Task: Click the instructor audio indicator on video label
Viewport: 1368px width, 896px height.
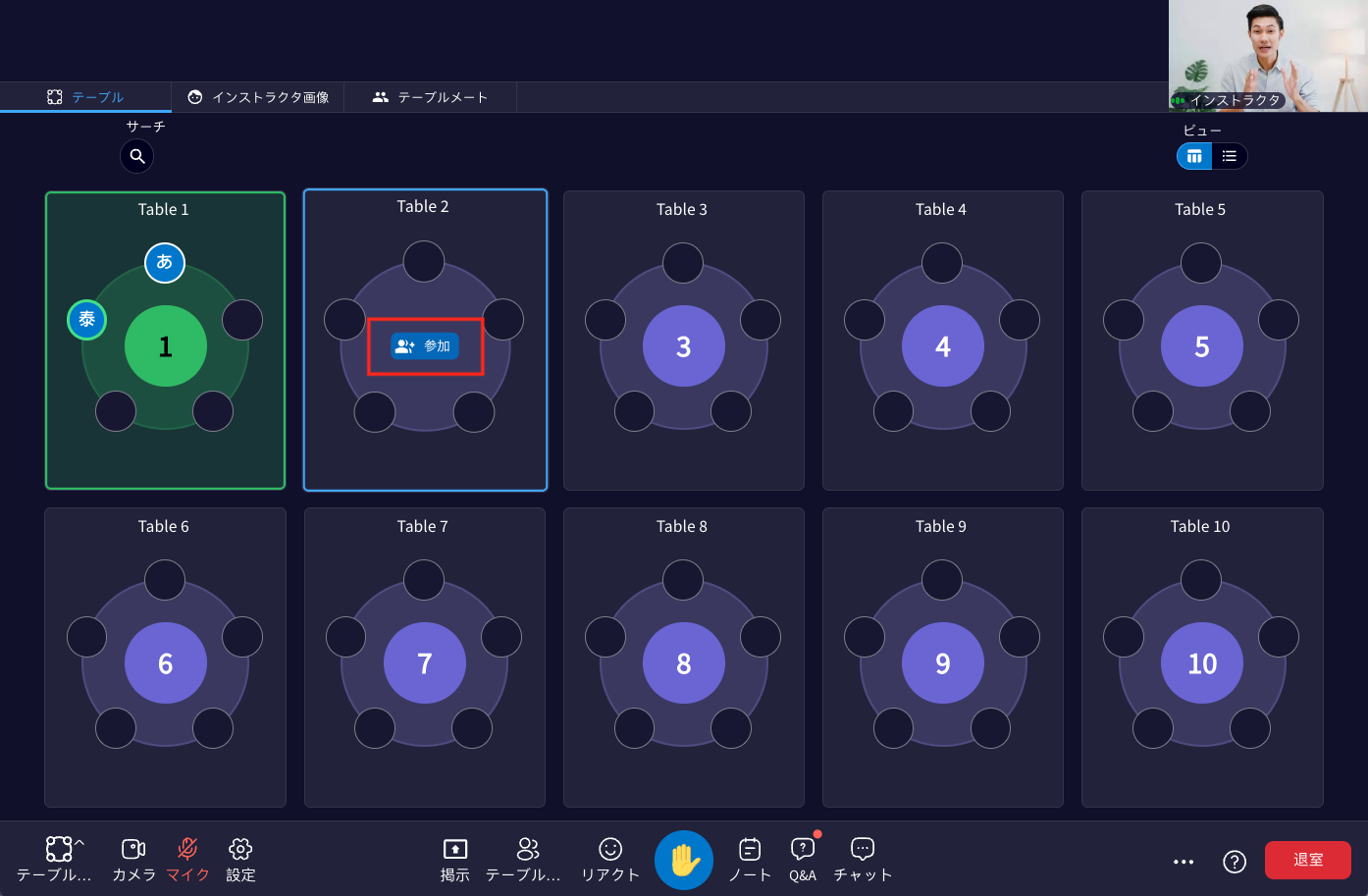Action: click(1179, 100)
